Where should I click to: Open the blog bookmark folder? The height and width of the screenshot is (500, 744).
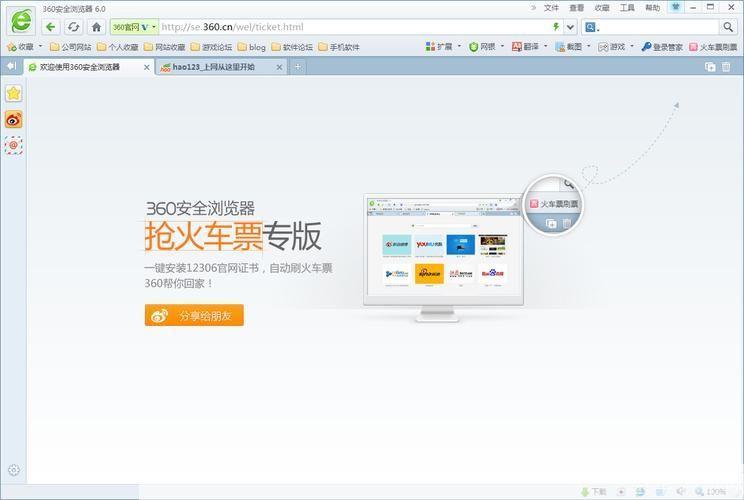(x=251, y=47)
